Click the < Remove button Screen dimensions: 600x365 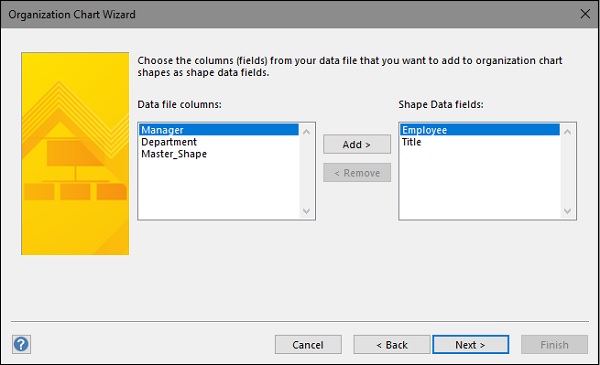click(357, 173)
